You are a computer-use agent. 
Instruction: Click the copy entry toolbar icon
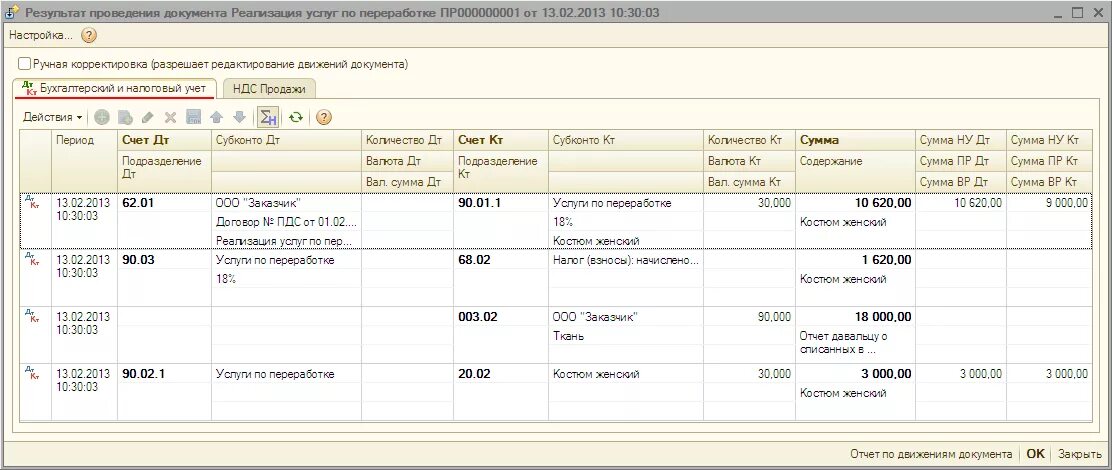[x=125, y=117]
